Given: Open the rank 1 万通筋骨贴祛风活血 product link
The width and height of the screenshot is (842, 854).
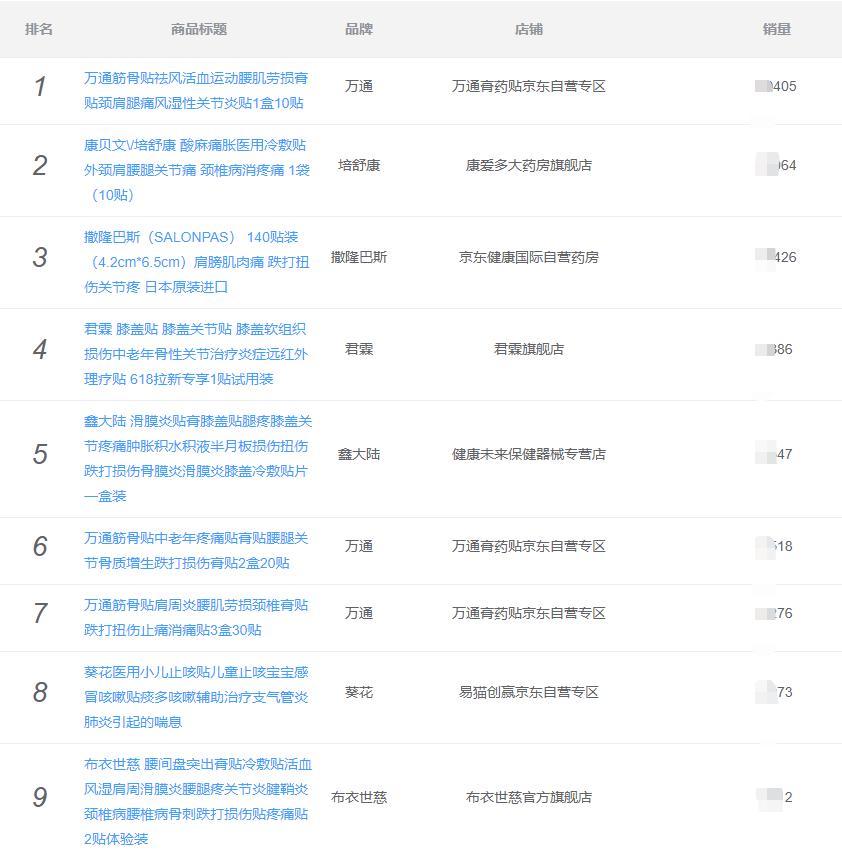Looking at the screenshot, I should pos(196,86).
